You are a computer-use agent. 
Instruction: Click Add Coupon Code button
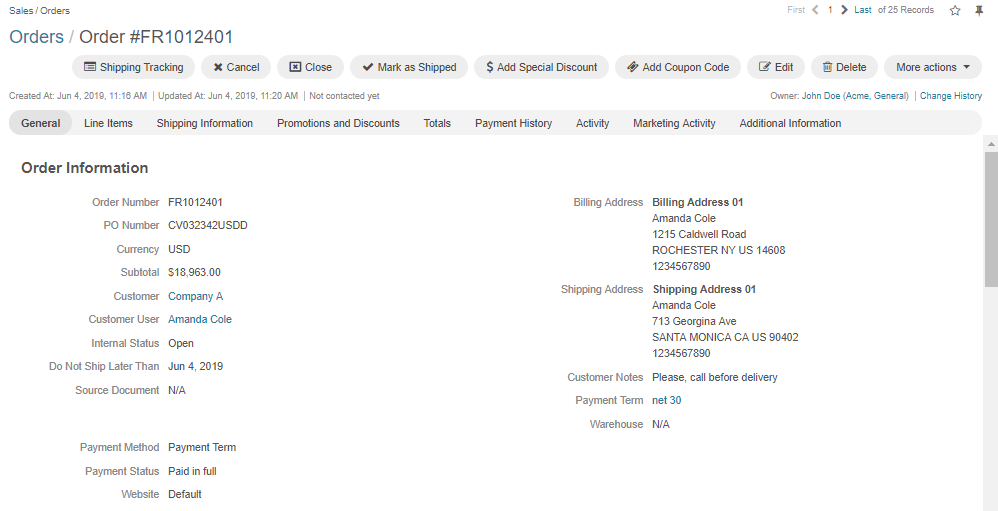point(678,67)
